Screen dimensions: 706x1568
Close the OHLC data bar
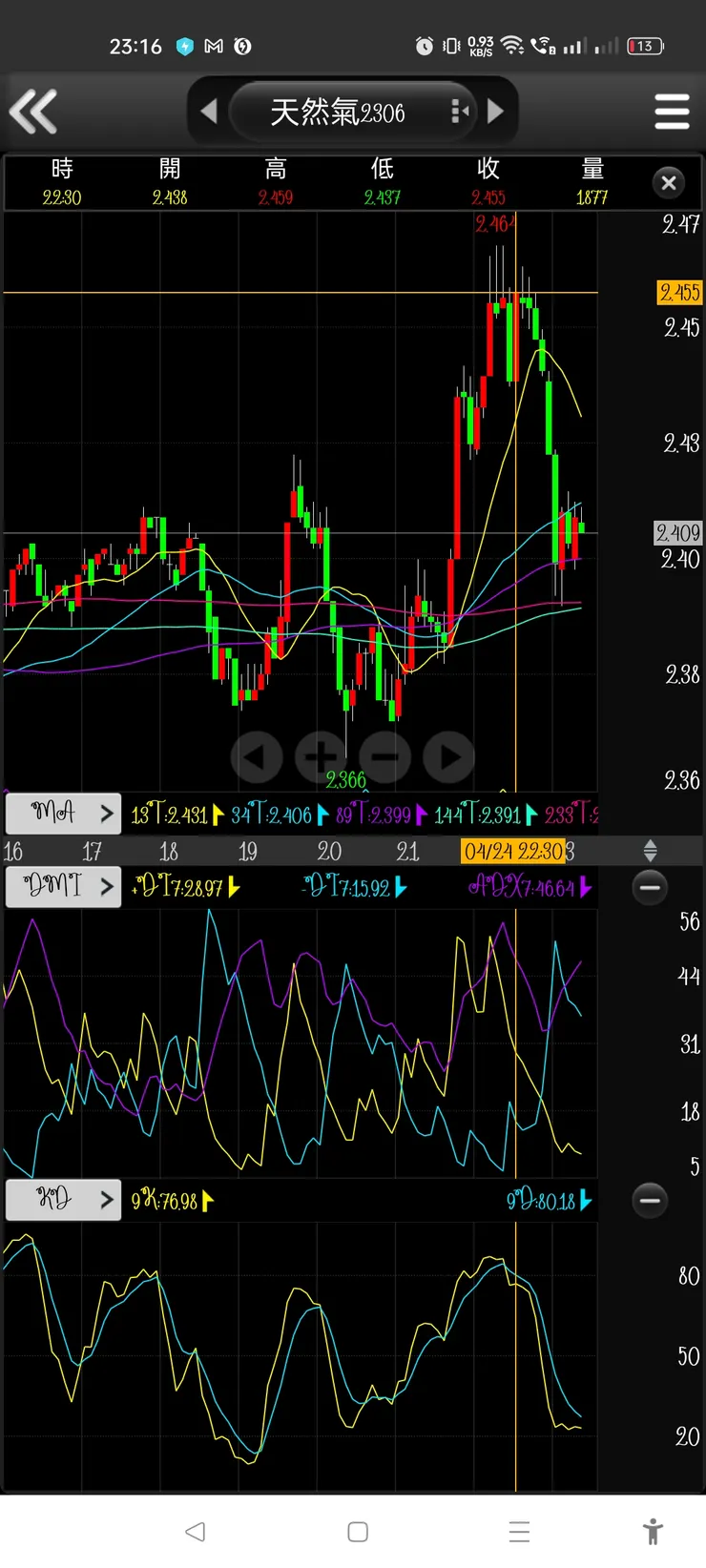669,182
